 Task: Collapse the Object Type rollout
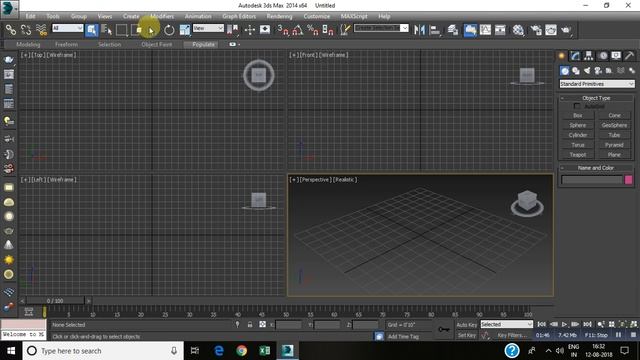tap(596, 98)
